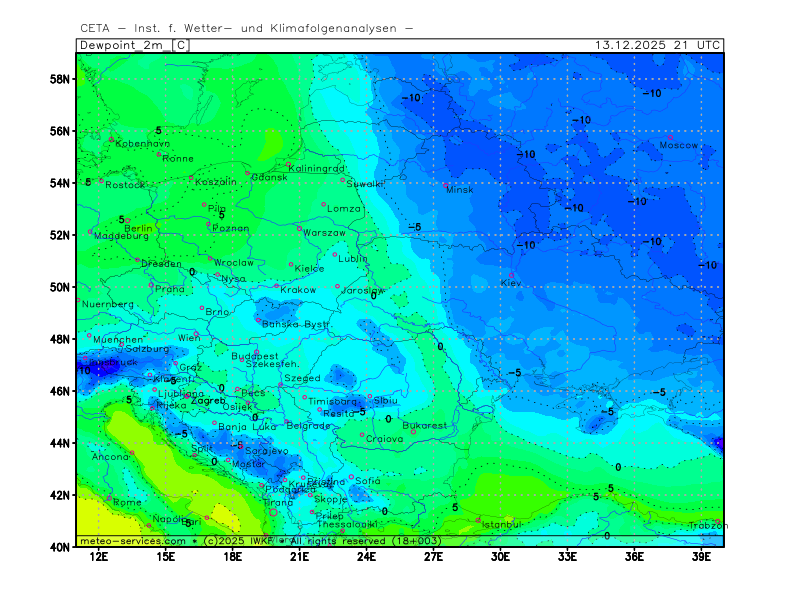The height and width of the screenshot is (600, 800).
Task: Select the Kiev city marker
Action: [512, 275]
